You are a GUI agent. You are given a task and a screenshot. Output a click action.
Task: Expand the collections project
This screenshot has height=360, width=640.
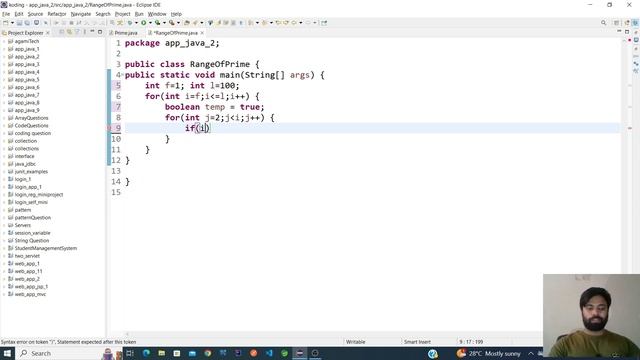tap(4, 149)
